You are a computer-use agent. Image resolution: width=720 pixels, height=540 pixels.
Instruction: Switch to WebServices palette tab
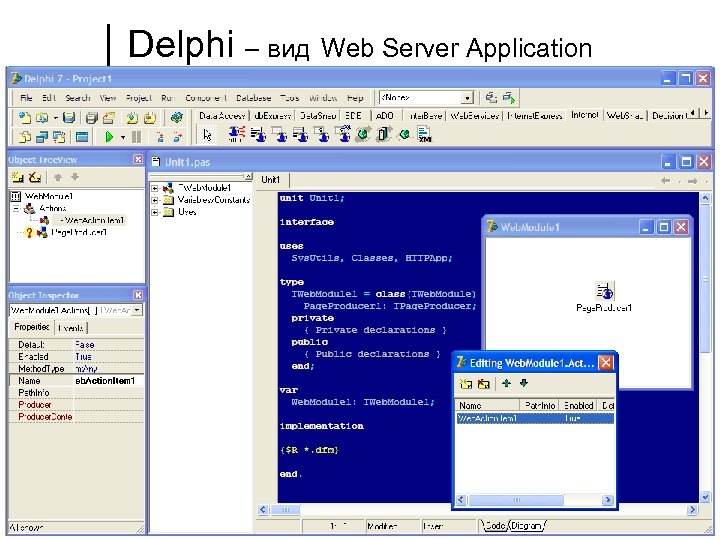point(474,116)
